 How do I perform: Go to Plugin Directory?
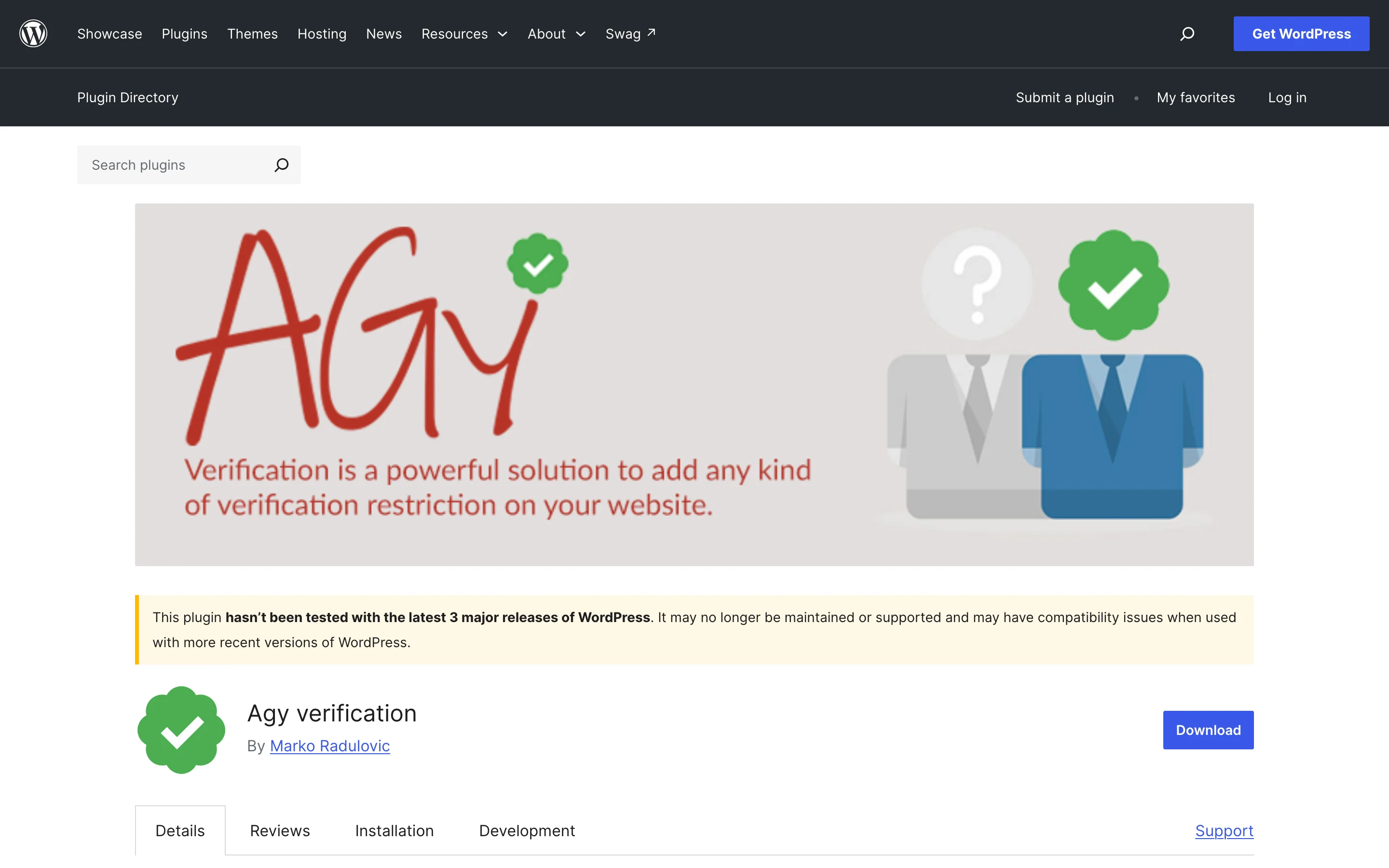tap(127, 97)
